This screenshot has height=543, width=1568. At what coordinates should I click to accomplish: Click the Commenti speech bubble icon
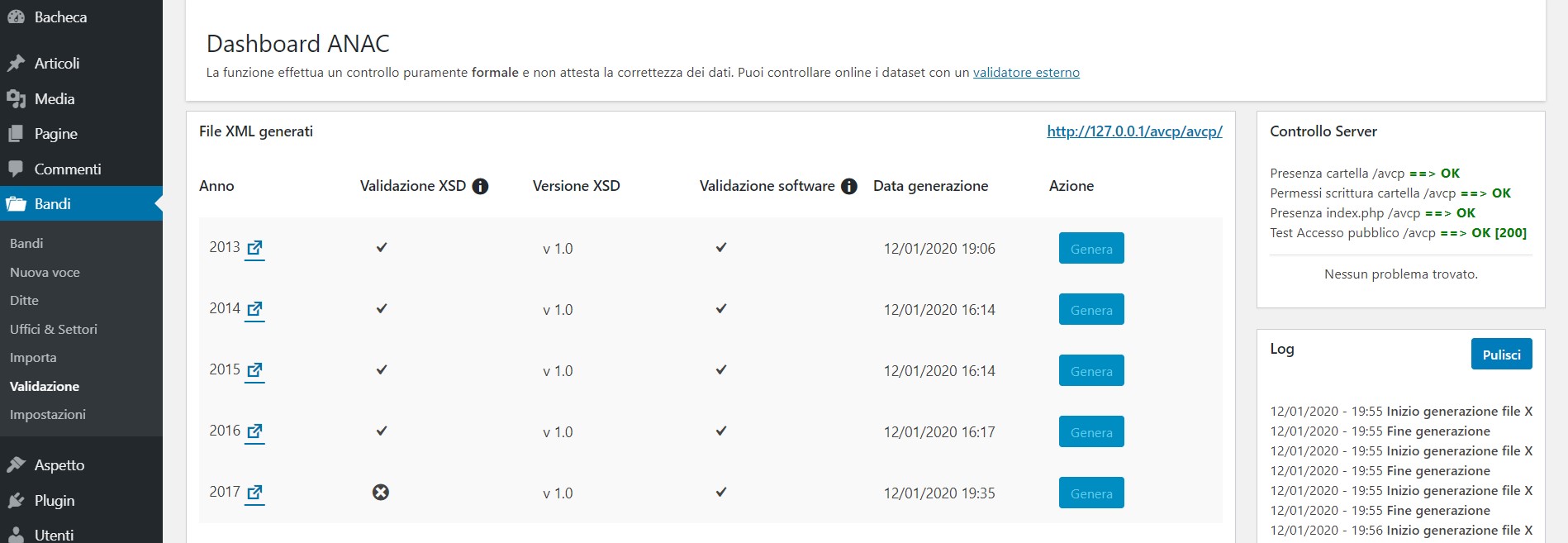[x=16, y=169]
